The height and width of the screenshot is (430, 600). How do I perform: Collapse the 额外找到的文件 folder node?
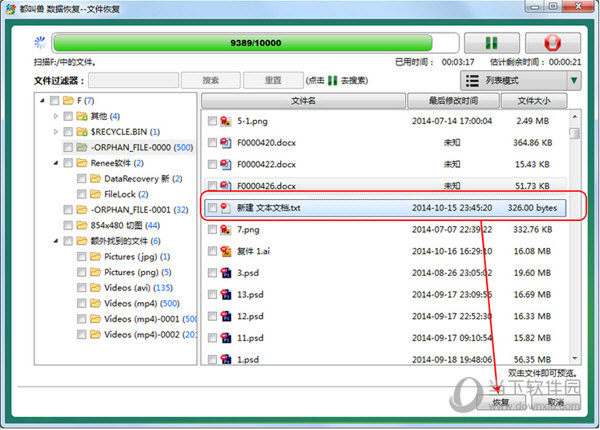(x=55, y=241)
